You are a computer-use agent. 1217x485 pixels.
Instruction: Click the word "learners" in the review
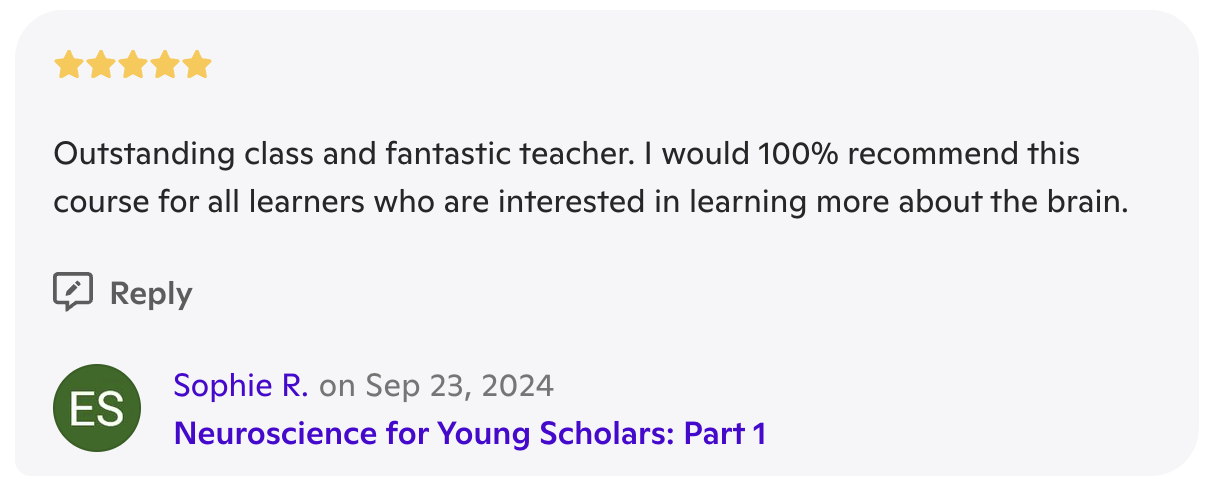[306, 202]
